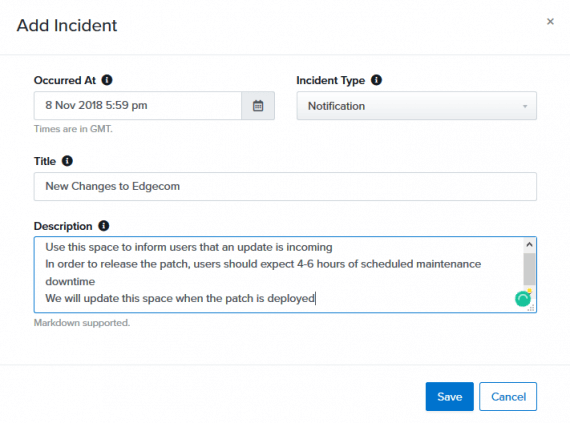Click the Occurred At info icon
The image size is (570, 423).
[x=107, y=80]
